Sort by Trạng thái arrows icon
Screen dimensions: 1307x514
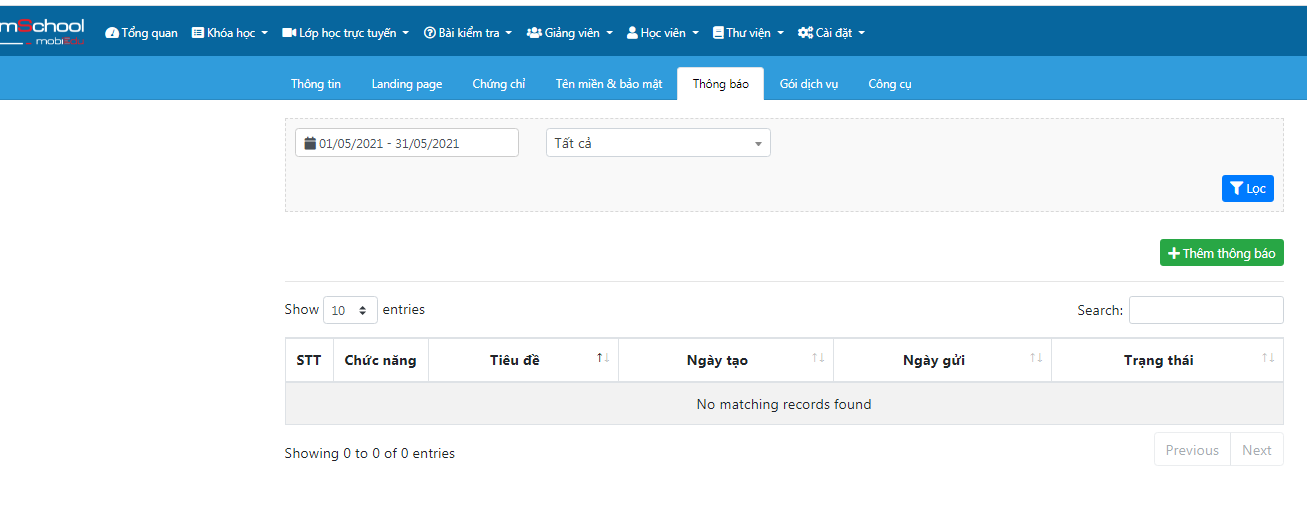tap(1268, 358)
